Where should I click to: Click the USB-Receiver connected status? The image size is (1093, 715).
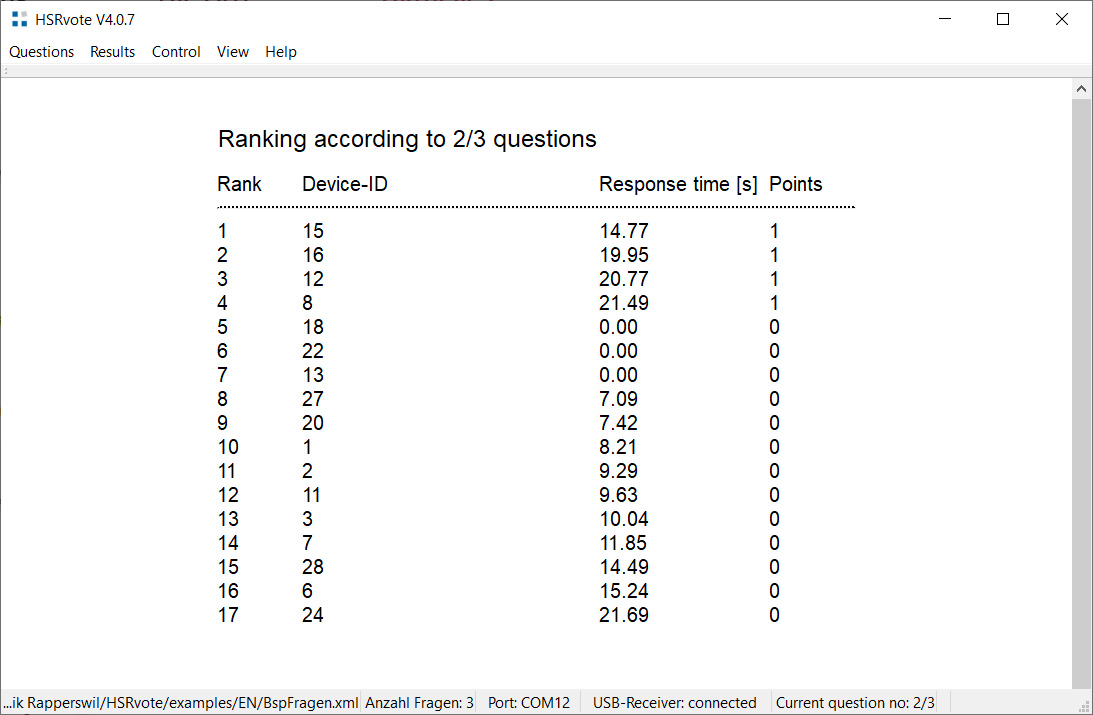point(674,702)
